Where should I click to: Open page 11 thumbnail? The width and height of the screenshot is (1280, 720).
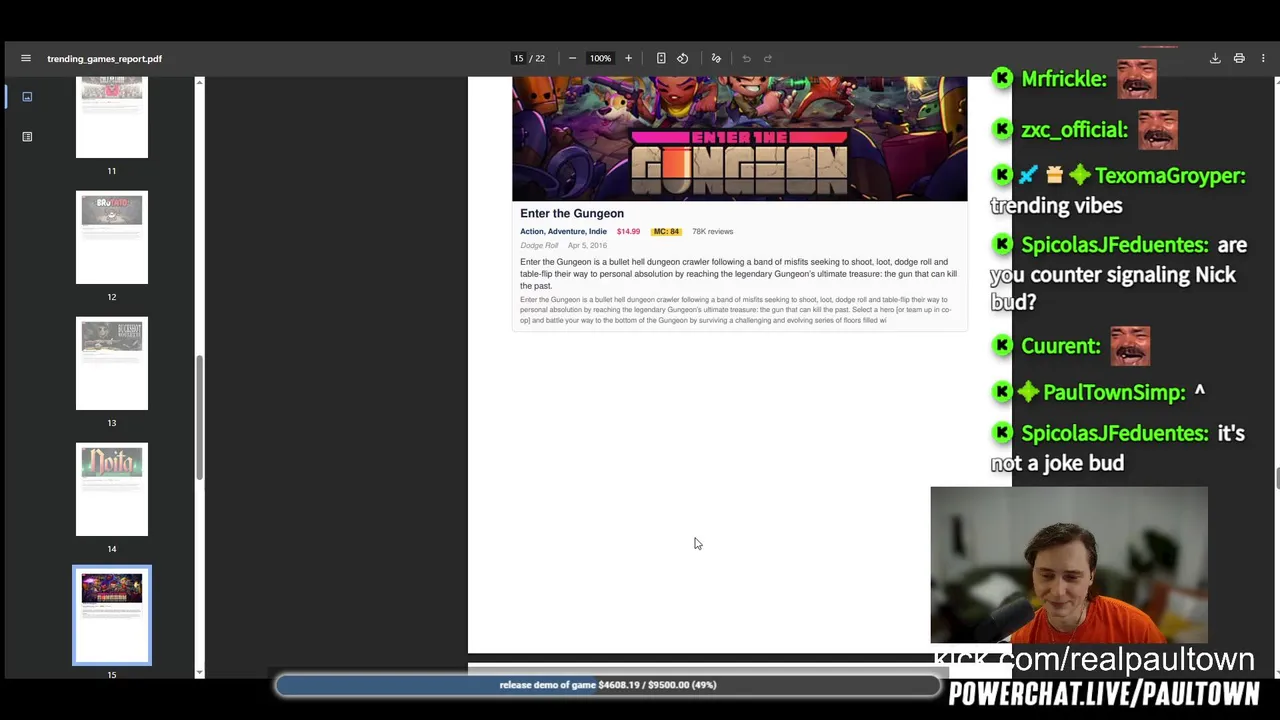tap(112, 117)
